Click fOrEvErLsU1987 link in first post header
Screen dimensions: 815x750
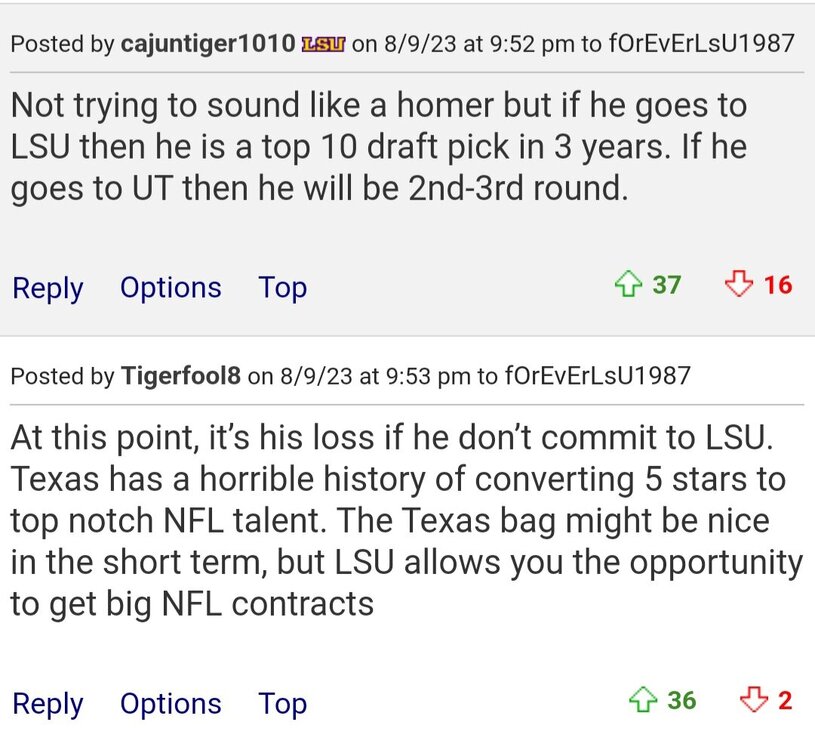coord(701,44)
